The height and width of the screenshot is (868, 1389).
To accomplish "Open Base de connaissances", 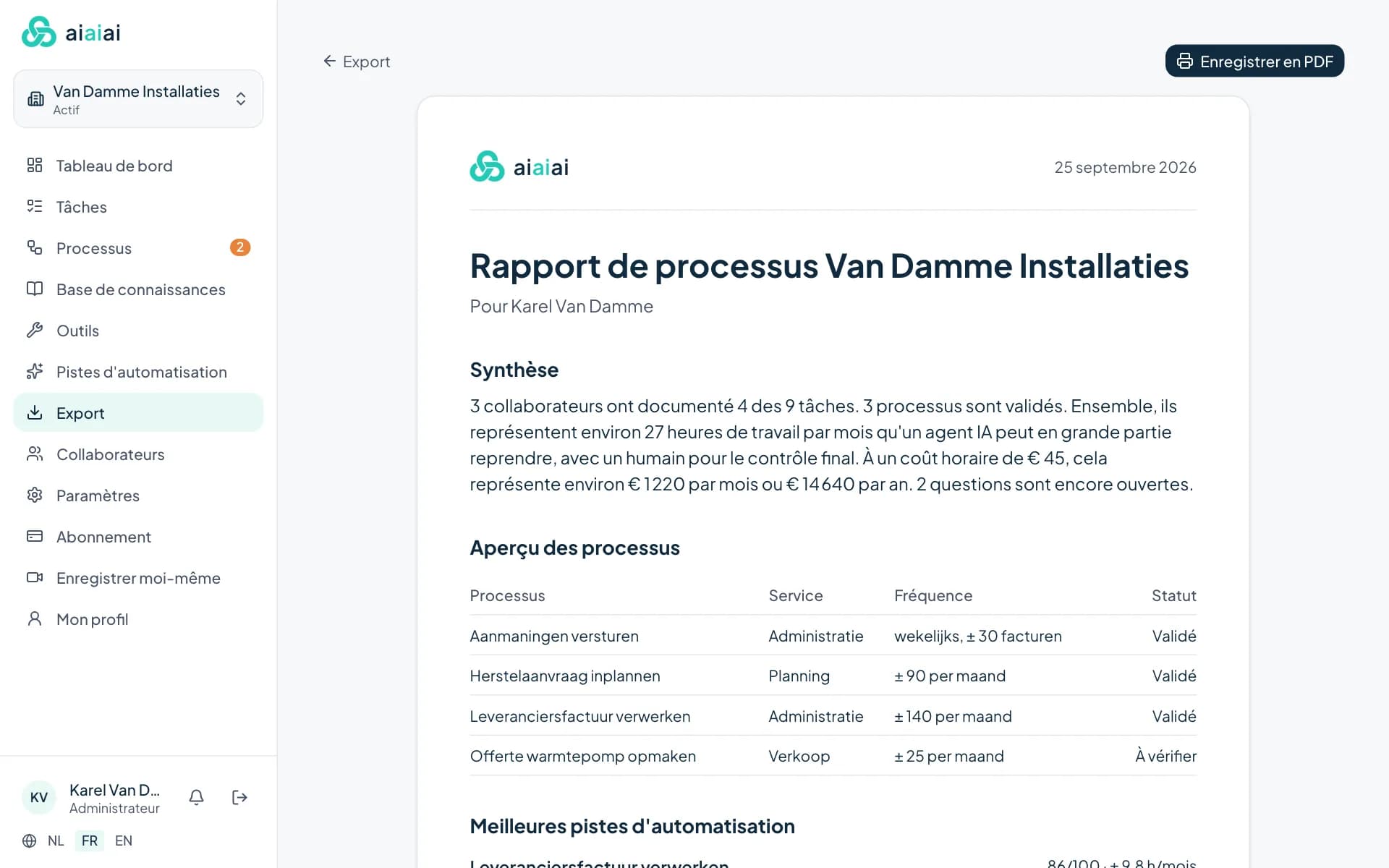I will tap(138, 289).
